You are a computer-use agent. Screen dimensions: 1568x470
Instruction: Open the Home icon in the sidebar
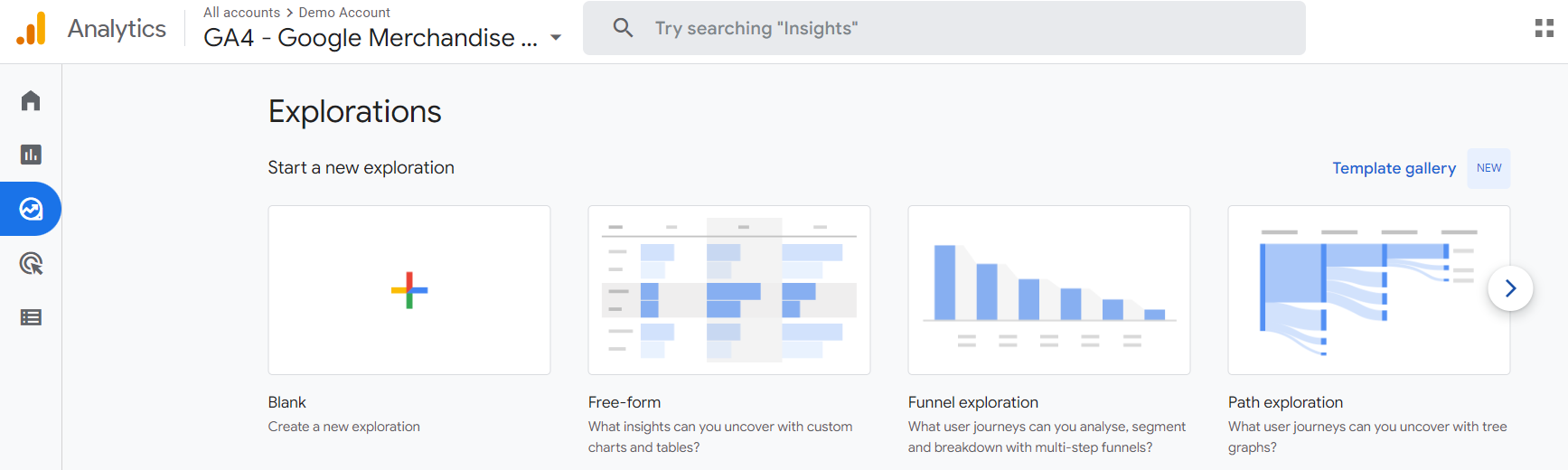(x=31, y=100)
